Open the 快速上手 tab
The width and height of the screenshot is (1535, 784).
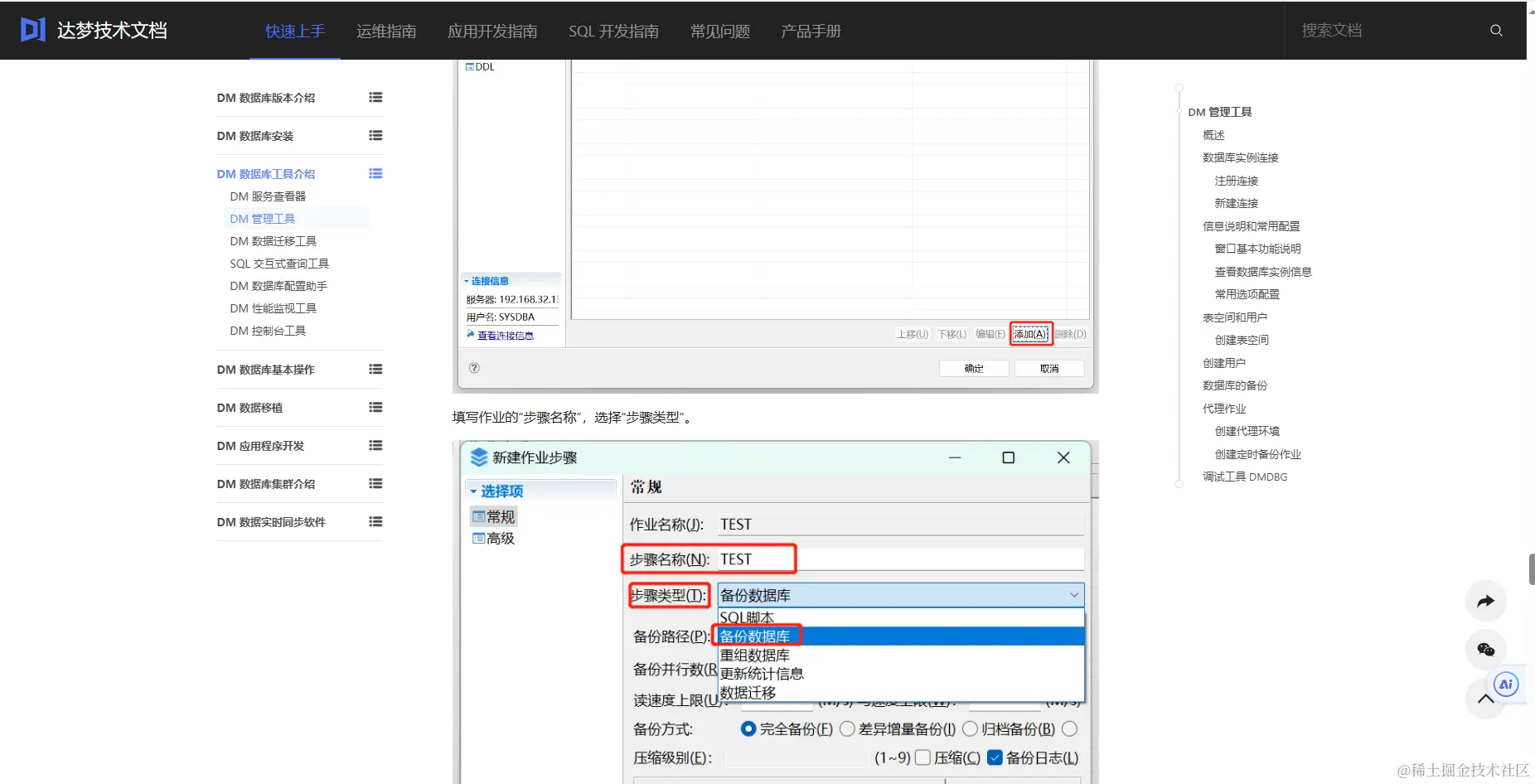coord(295,31)
